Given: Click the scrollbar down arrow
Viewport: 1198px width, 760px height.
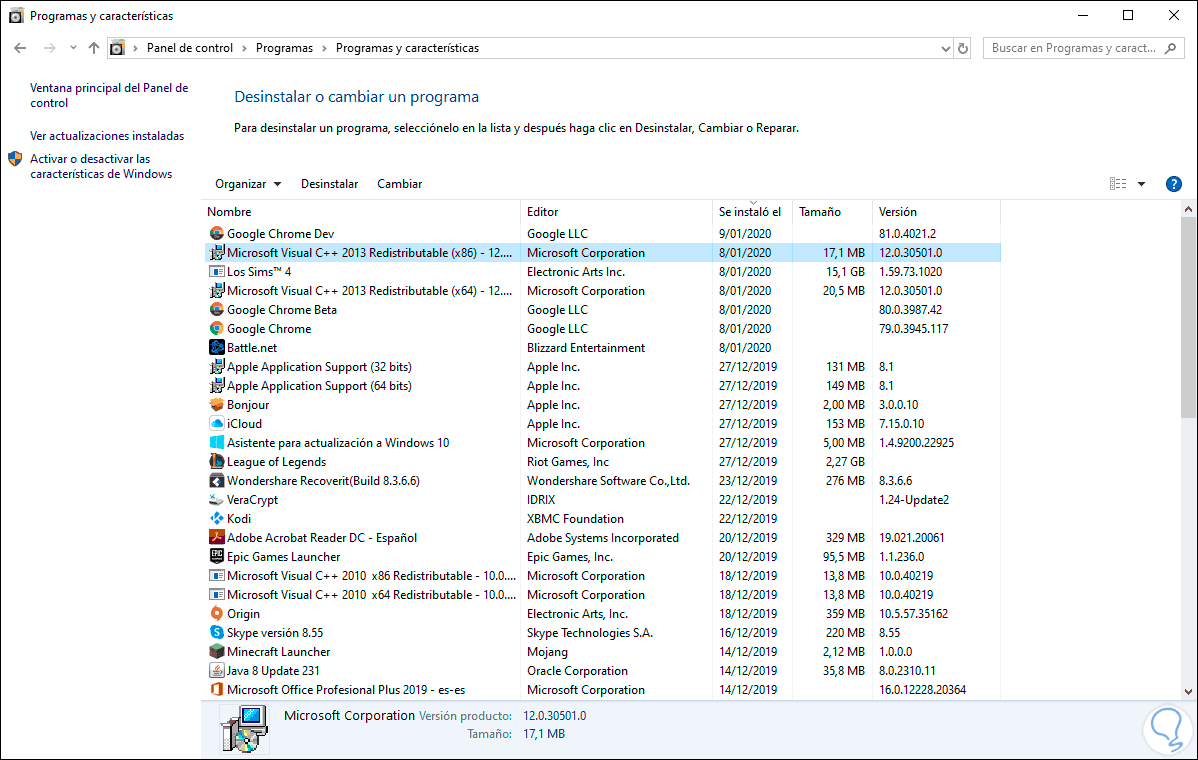Looking at the screenshot, I should [x=1188, y=692].
